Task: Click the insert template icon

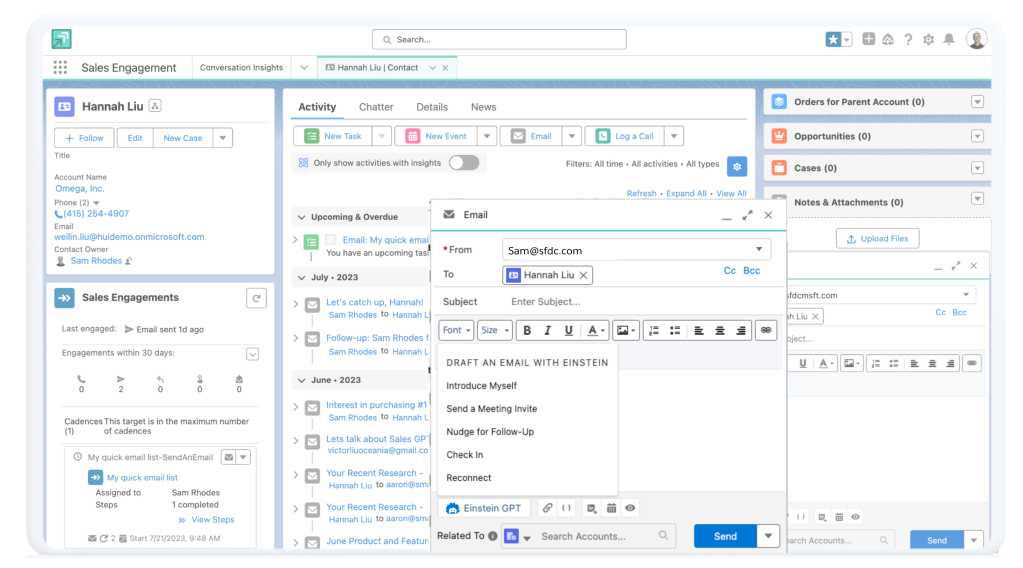Action: pos(592,508)
